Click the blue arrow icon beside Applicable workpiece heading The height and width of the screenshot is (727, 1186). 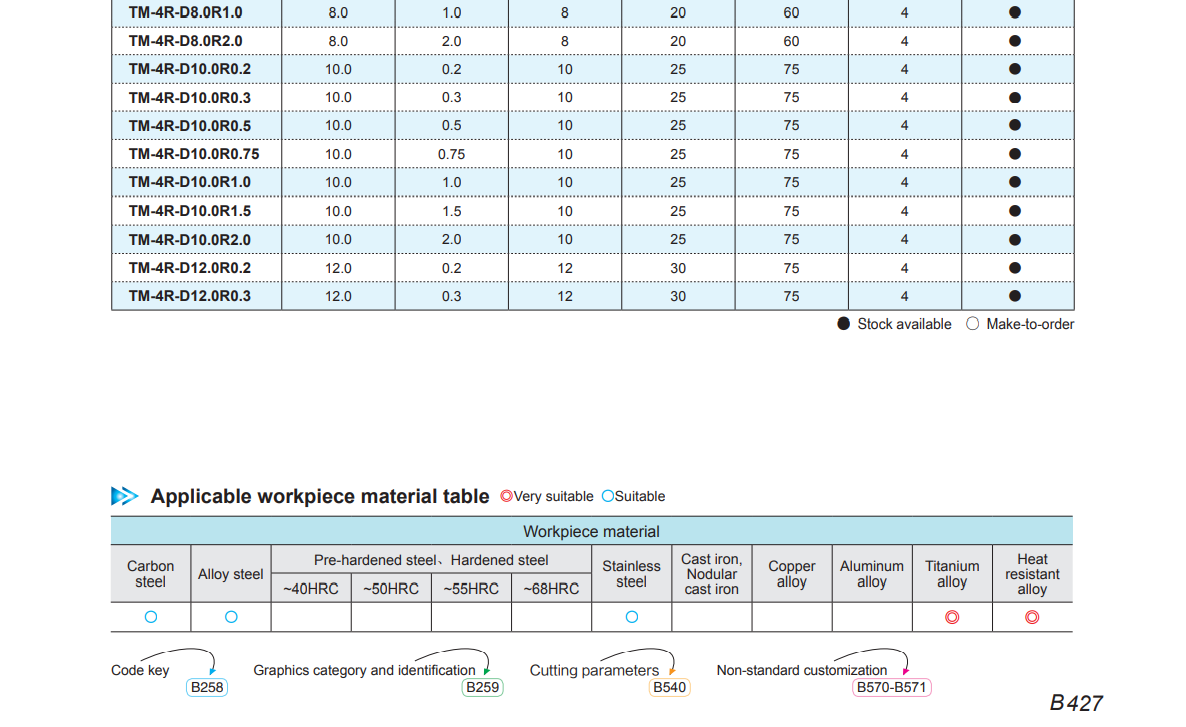[x=125, y=496]
